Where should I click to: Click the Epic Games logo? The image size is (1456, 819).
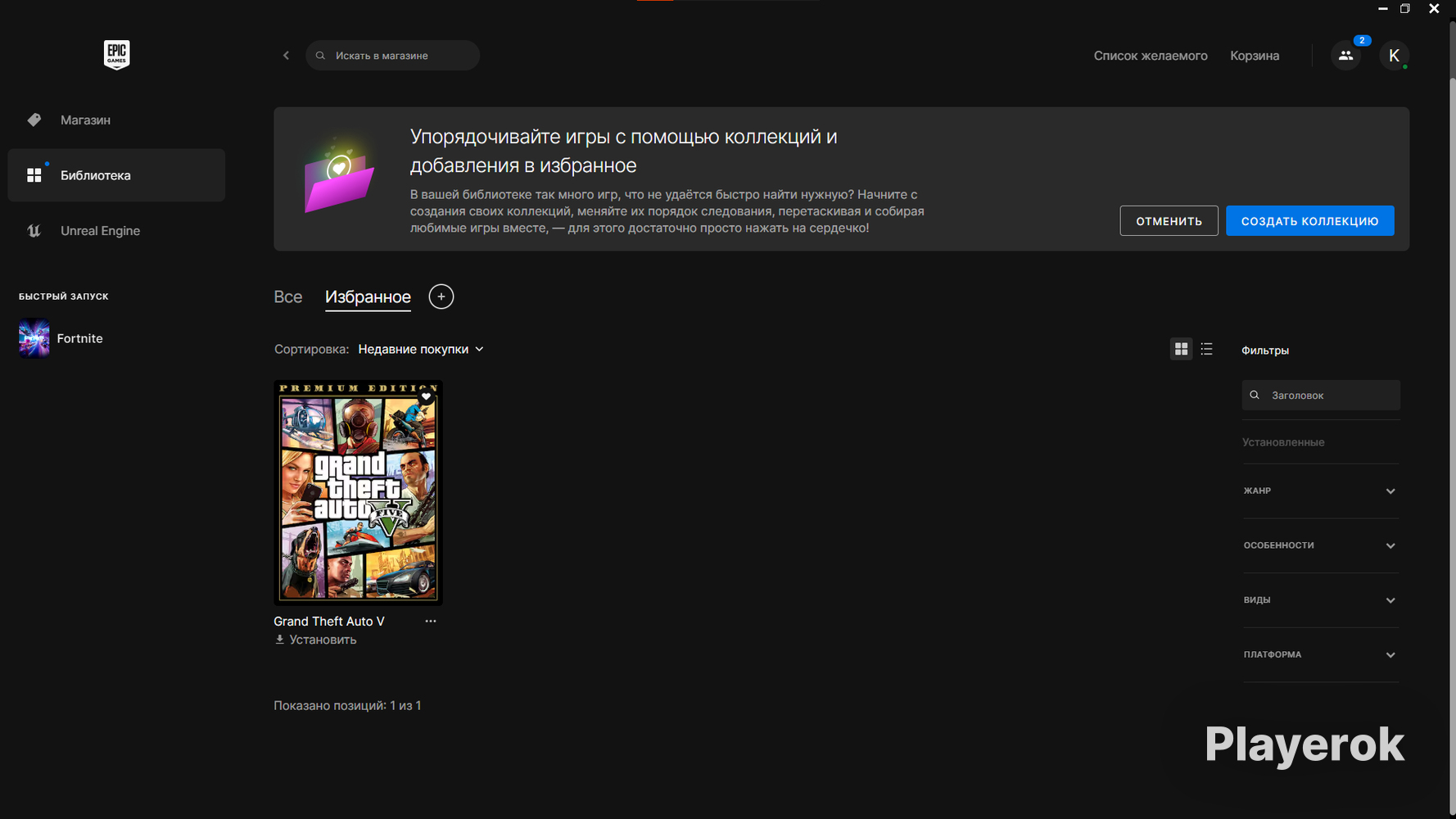(116, 55)
